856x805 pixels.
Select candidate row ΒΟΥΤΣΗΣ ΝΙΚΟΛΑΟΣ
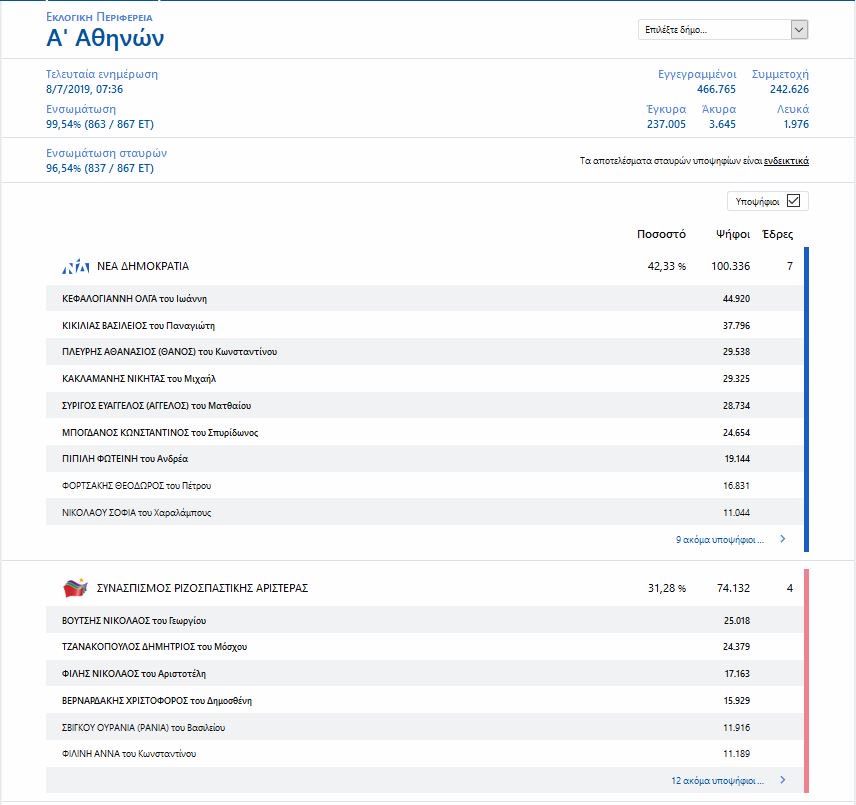425,621
